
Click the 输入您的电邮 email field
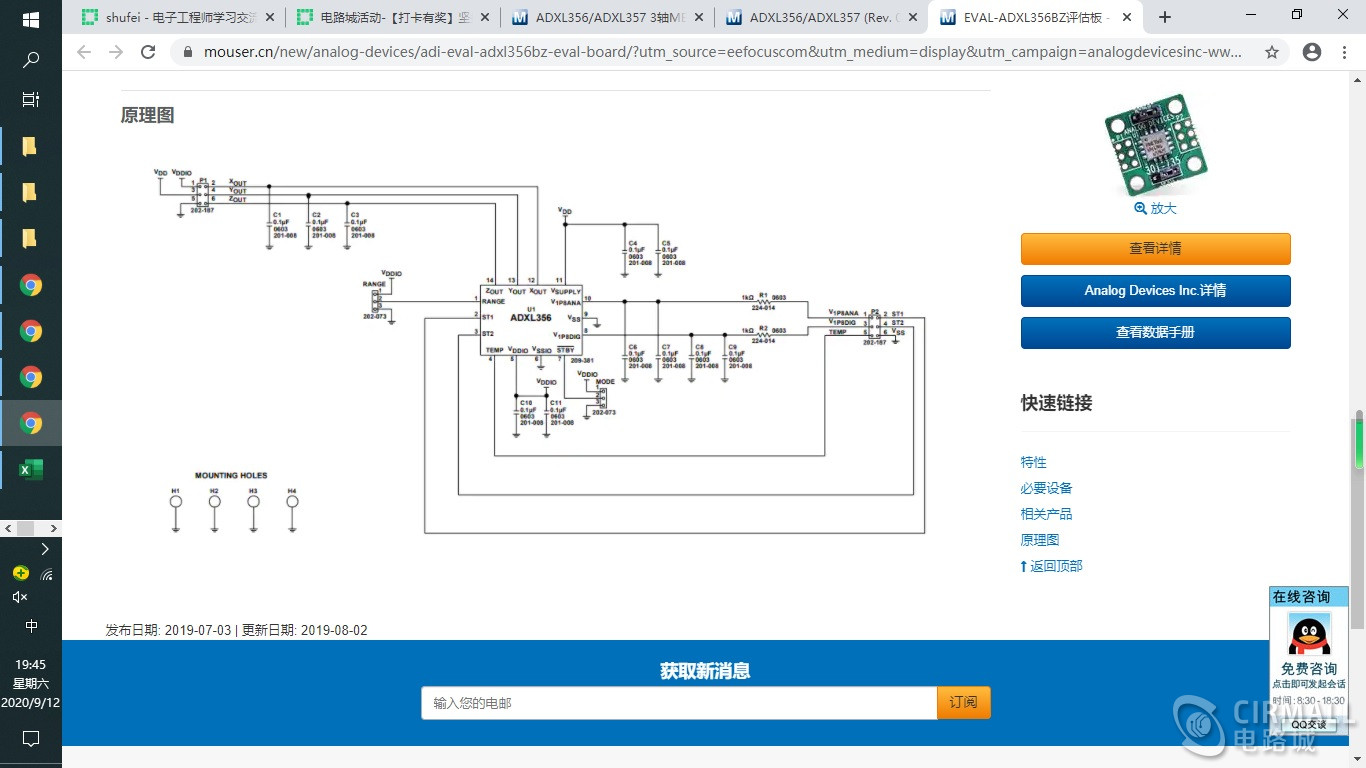point(679,703)
